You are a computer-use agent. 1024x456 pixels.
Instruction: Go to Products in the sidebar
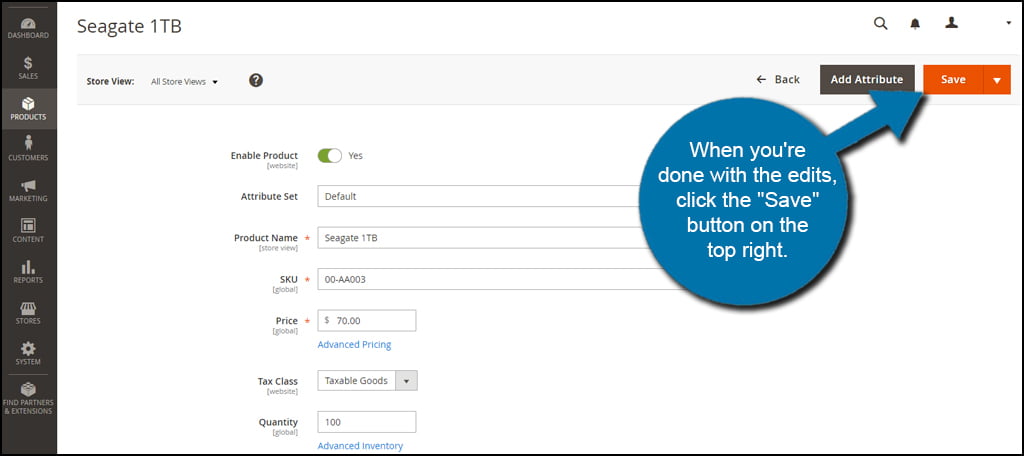click(x=28, y=108)
